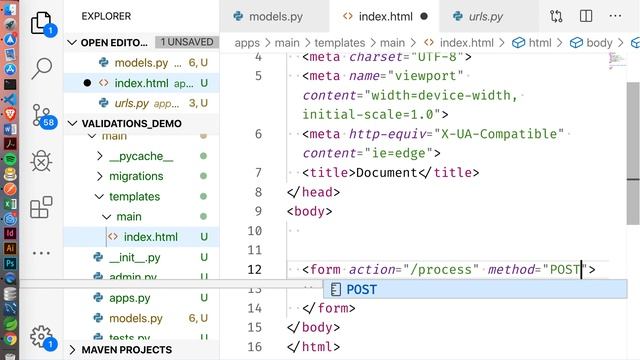
Task: Click Python icon on urls.py tab
Action: tap(458, 16)
